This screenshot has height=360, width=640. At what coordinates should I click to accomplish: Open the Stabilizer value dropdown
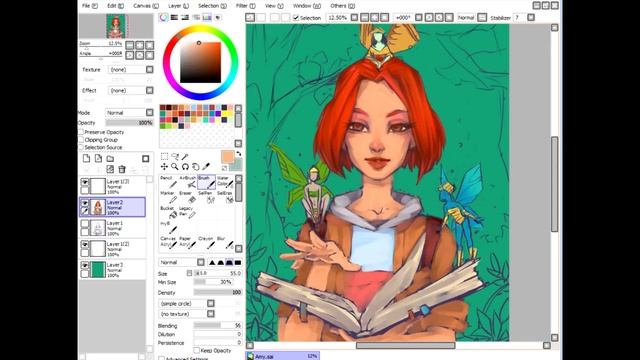coord(531,18)
